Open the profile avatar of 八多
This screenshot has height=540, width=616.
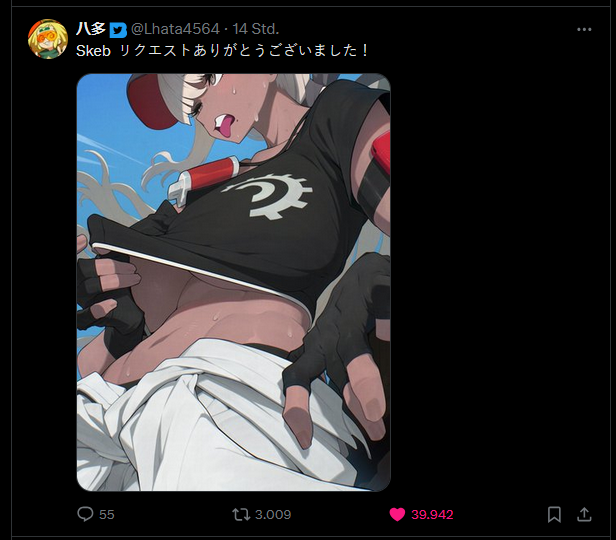[48, 39]
